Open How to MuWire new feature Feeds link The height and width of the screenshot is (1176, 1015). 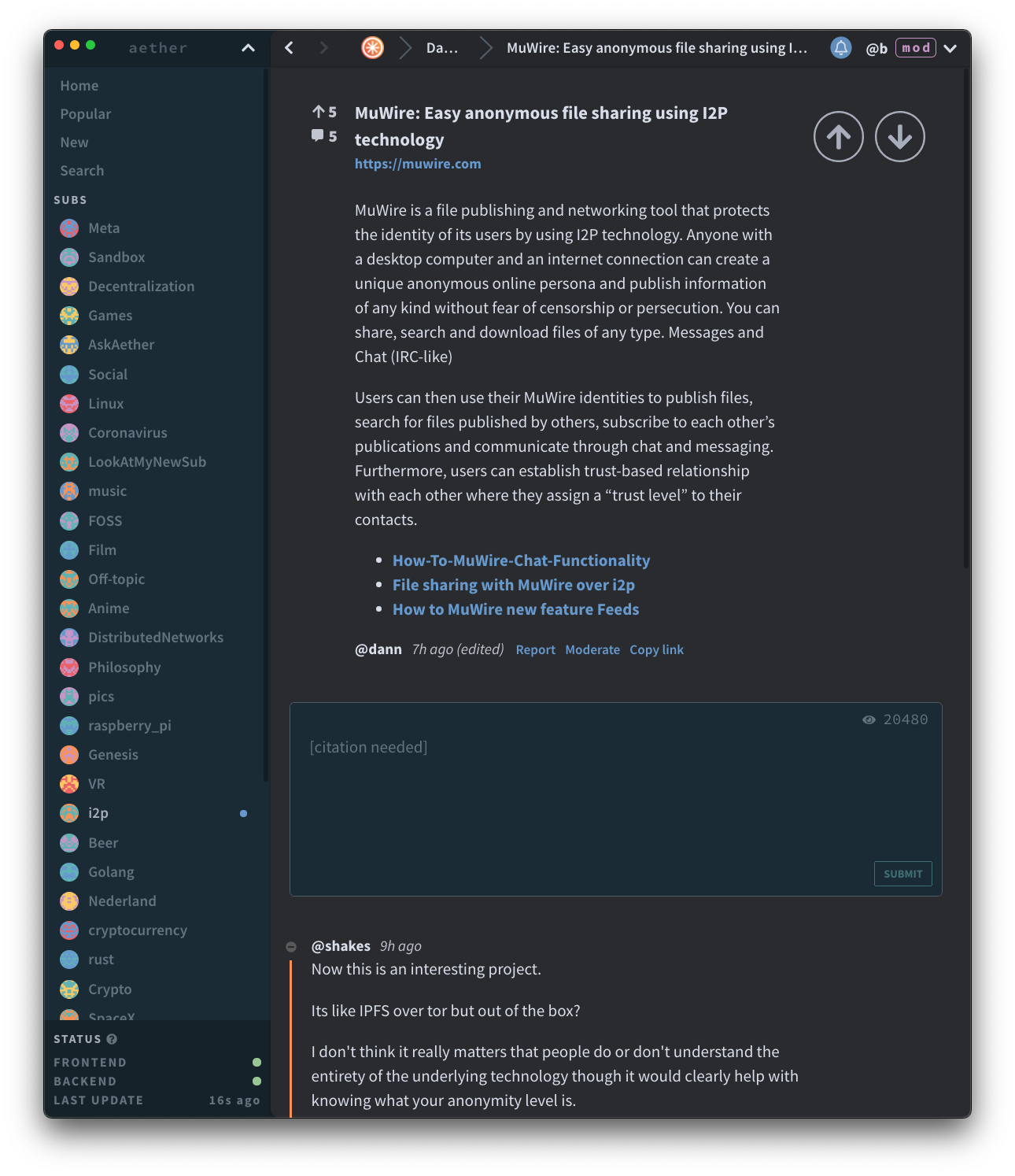tap(515, 609)
